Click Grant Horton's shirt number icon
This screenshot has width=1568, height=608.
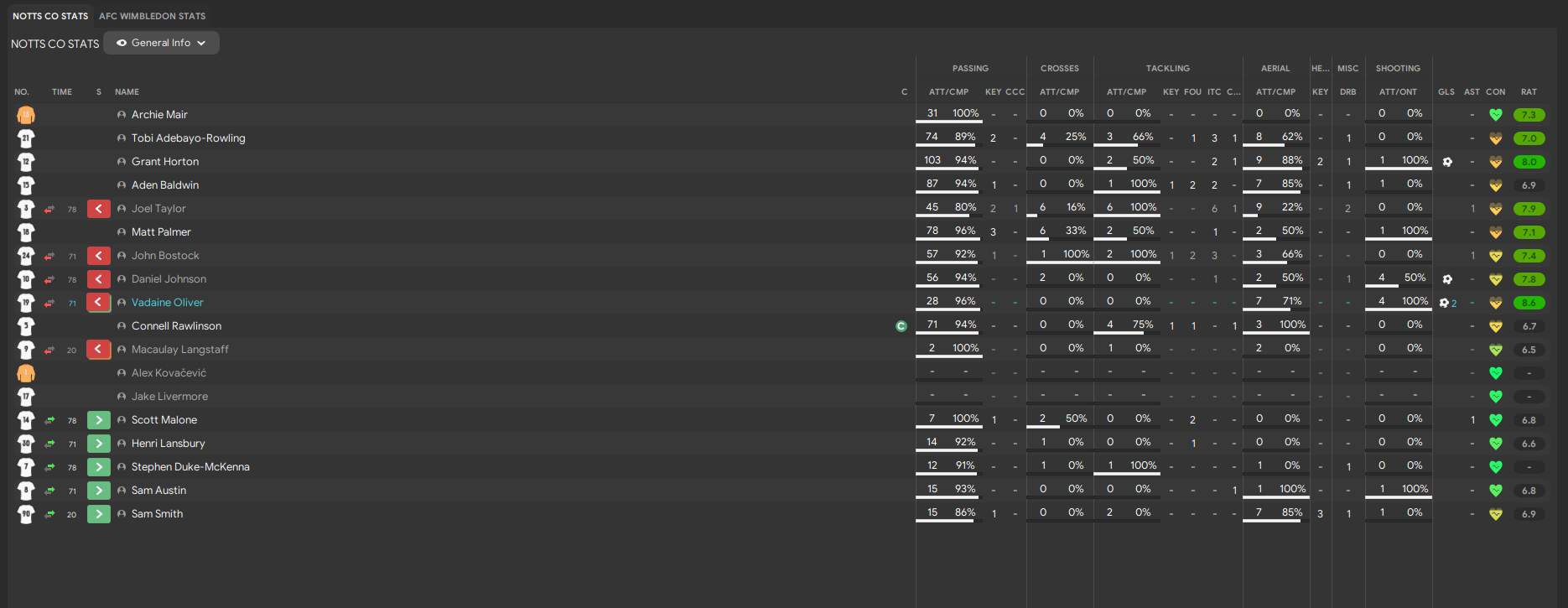pos(26,162)
